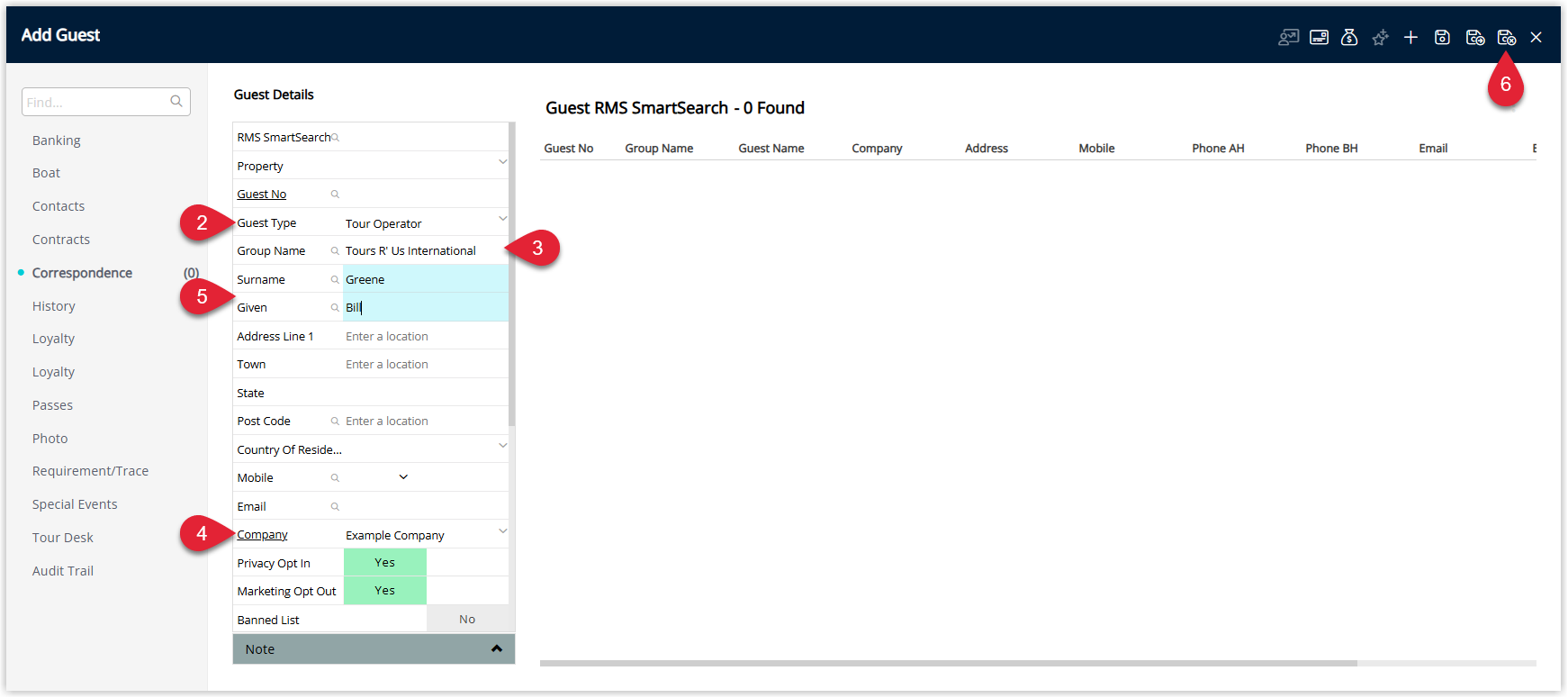Click the Company link label
Screen dimensions: 1568x698
263,535
